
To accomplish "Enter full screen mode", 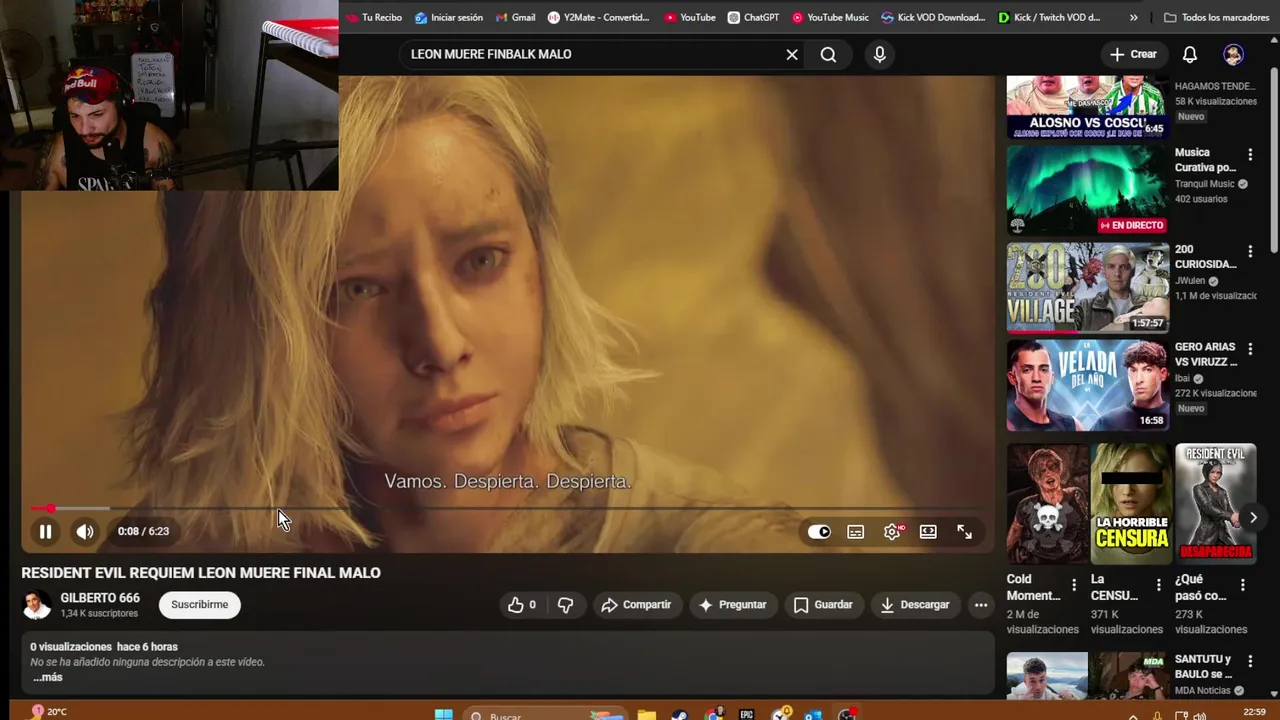I will 964,532.
